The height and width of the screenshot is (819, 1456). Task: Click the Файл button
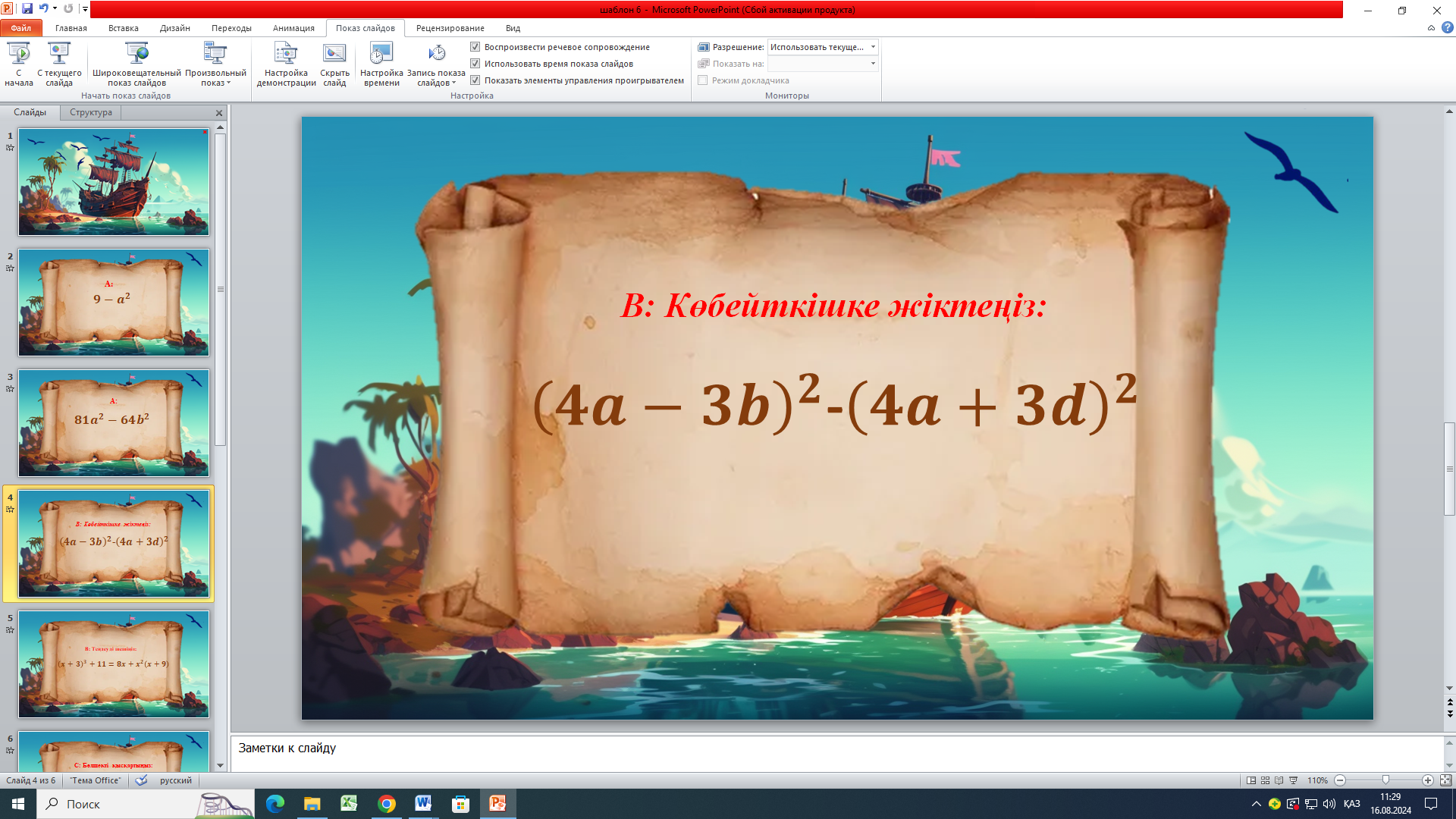(21, 28)
